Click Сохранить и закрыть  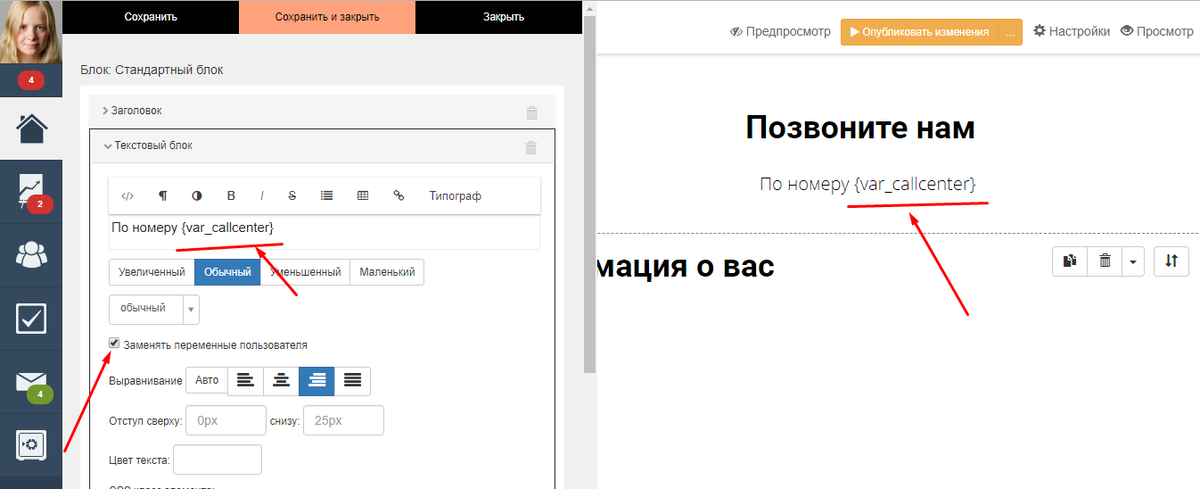(x=327, y=17)
